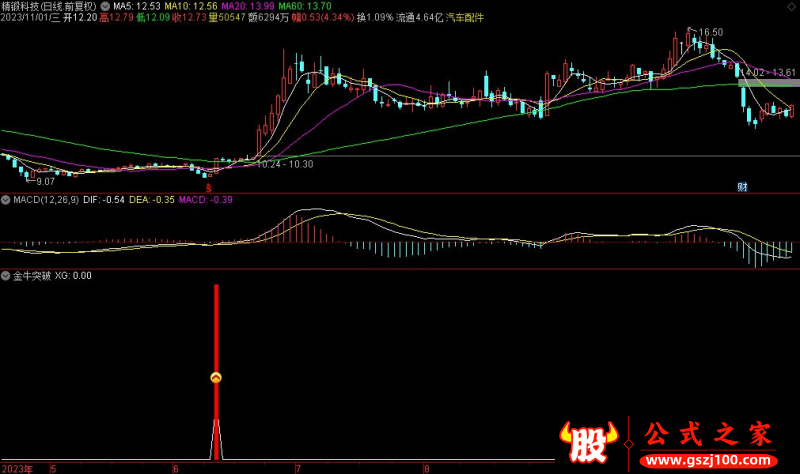The height and width of the screenshot is (474, 800).
Task: Click the date 2023/11/01/三
Action: (x=30, y=17)
